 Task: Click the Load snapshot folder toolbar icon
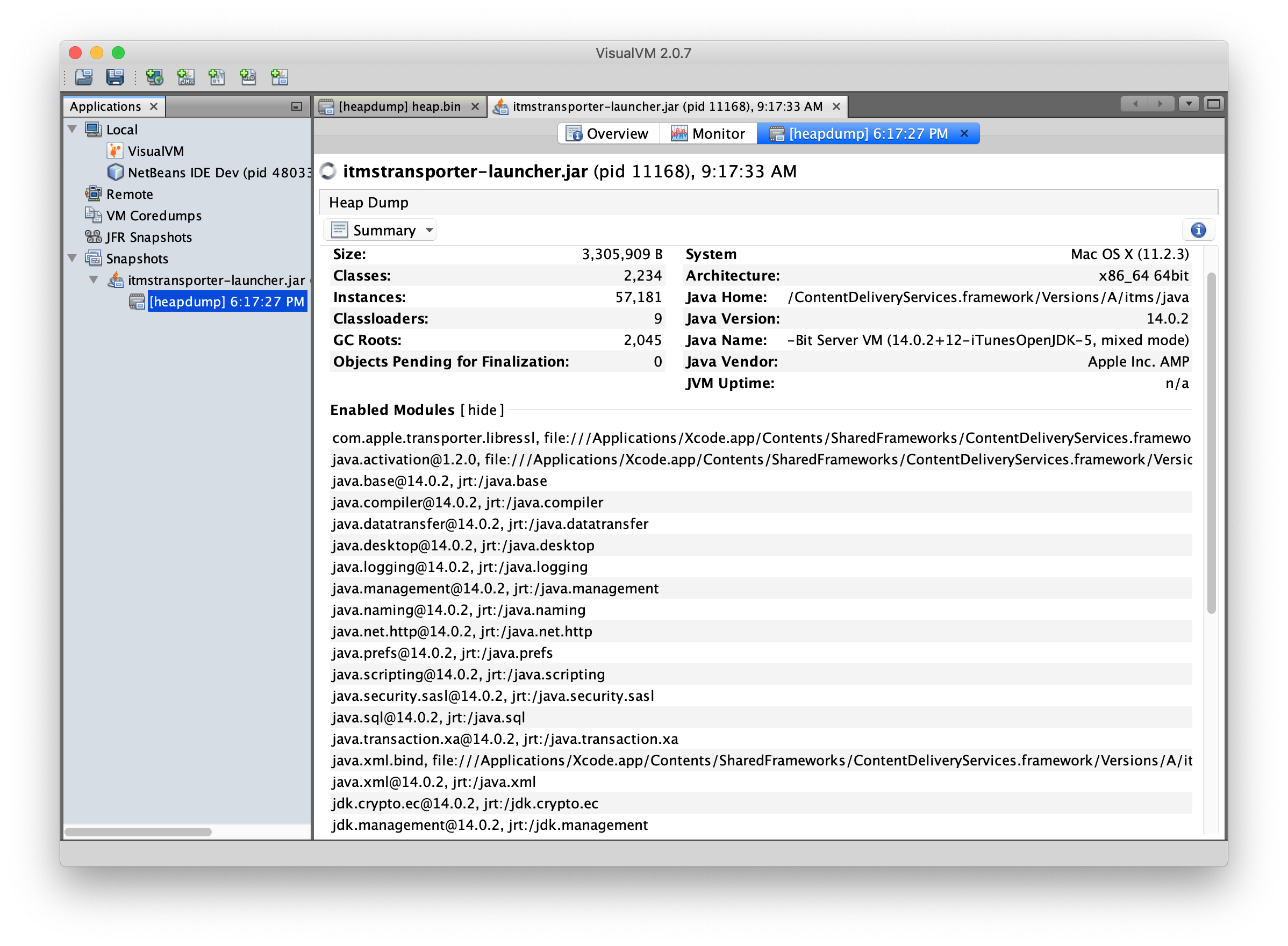point(84,76)
